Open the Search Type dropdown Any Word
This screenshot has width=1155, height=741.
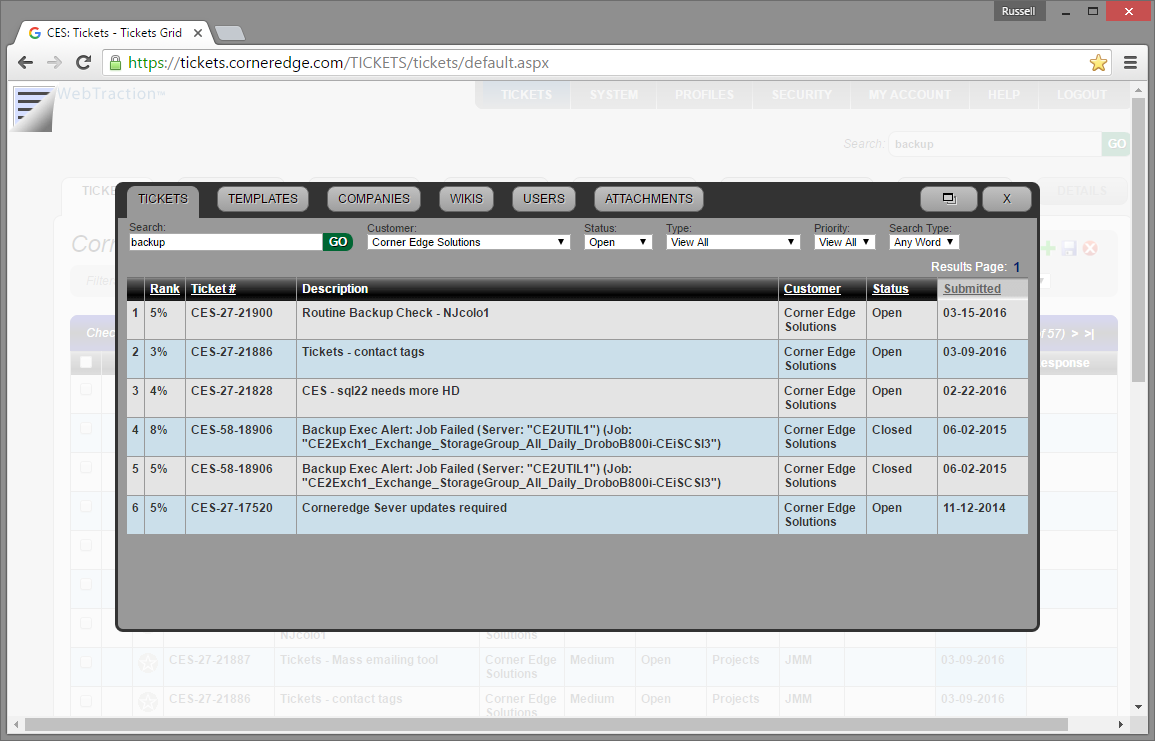click(924, 242)
